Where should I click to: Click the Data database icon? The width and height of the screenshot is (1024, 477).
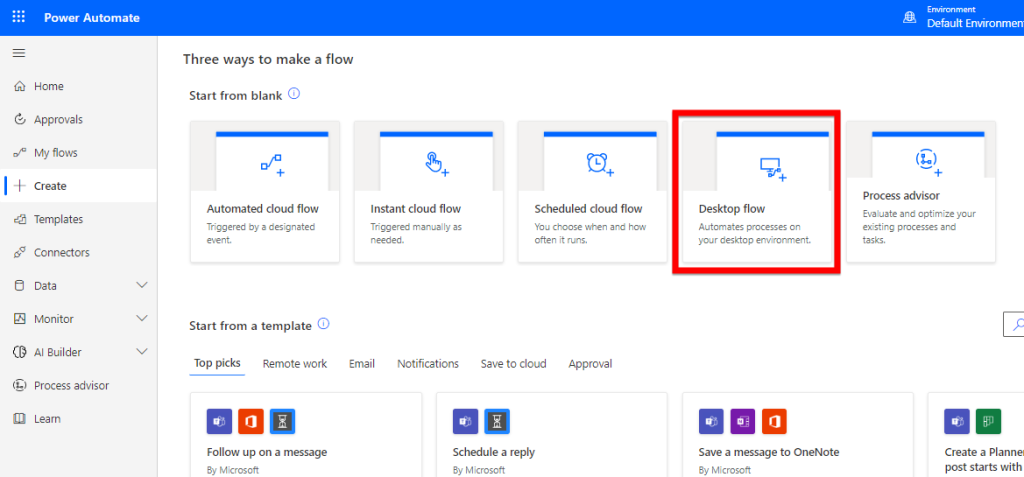(x=19, y=286)
